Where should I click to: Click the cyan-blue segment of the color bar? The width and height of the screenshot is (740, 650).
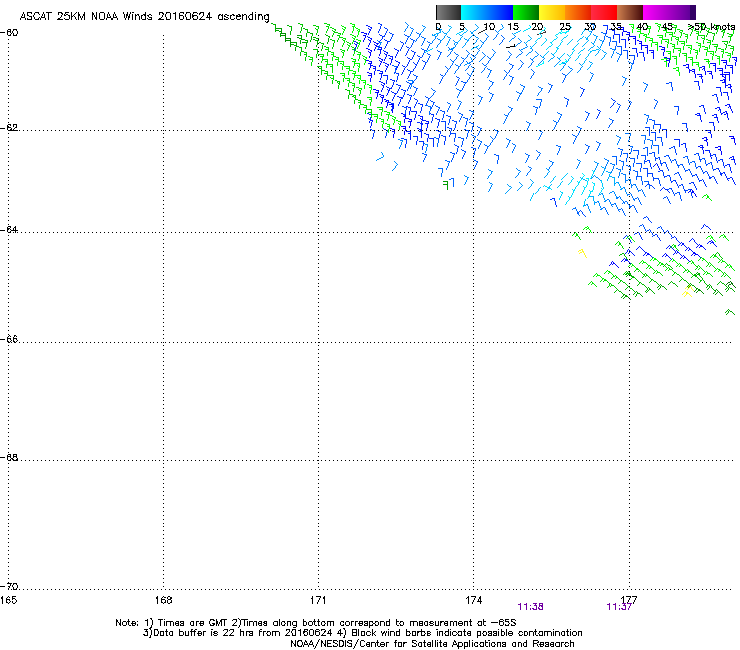pos(487,12)
